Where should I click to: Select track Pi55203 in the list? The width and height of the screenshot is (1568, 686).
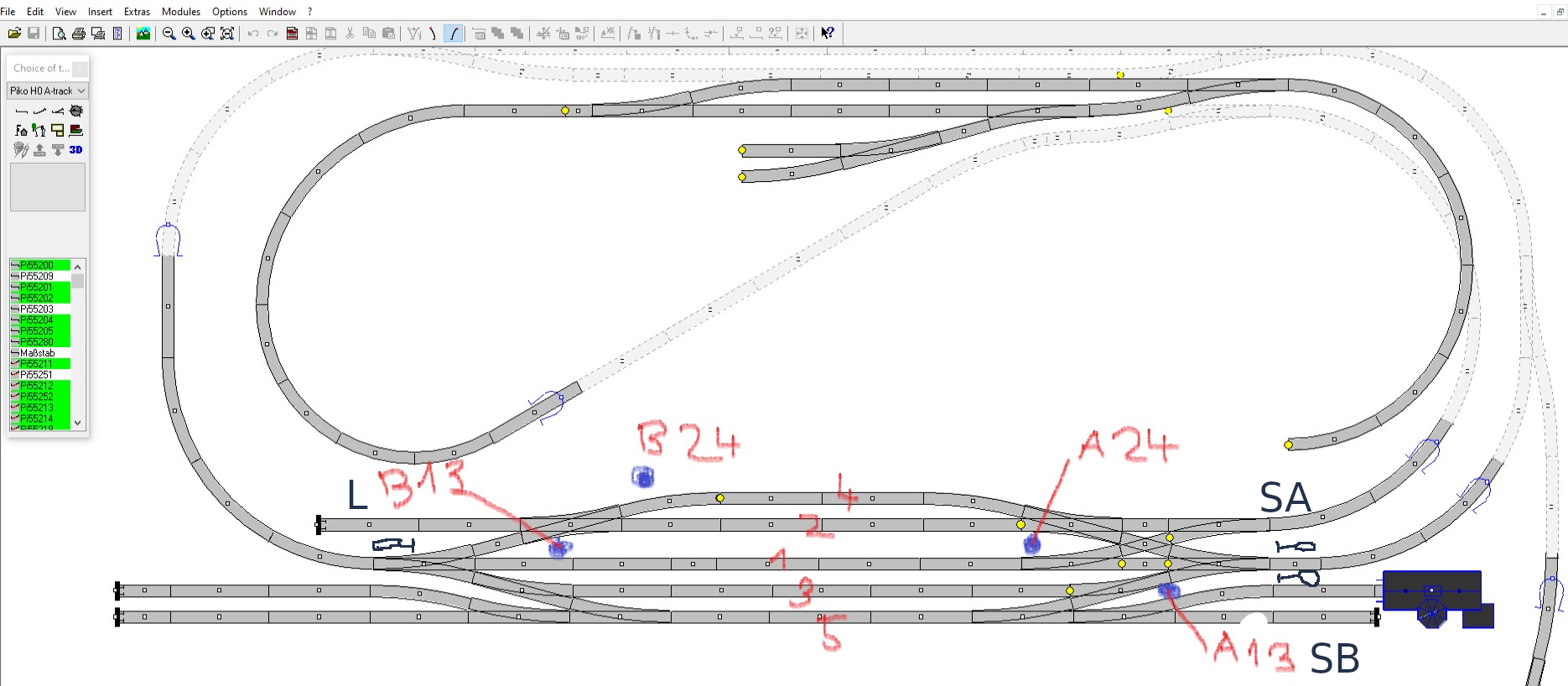(x=37, y=309)
